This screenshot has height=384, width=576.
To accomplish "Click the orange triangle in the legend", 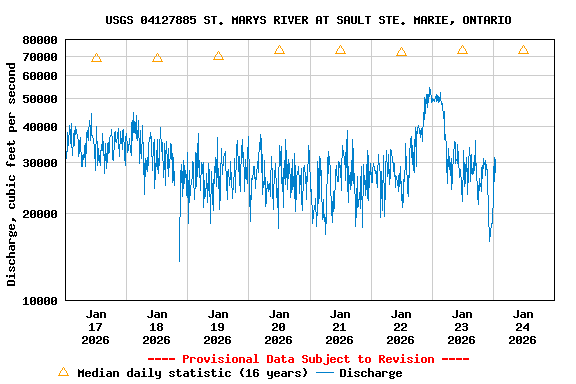I will [63, 372].
